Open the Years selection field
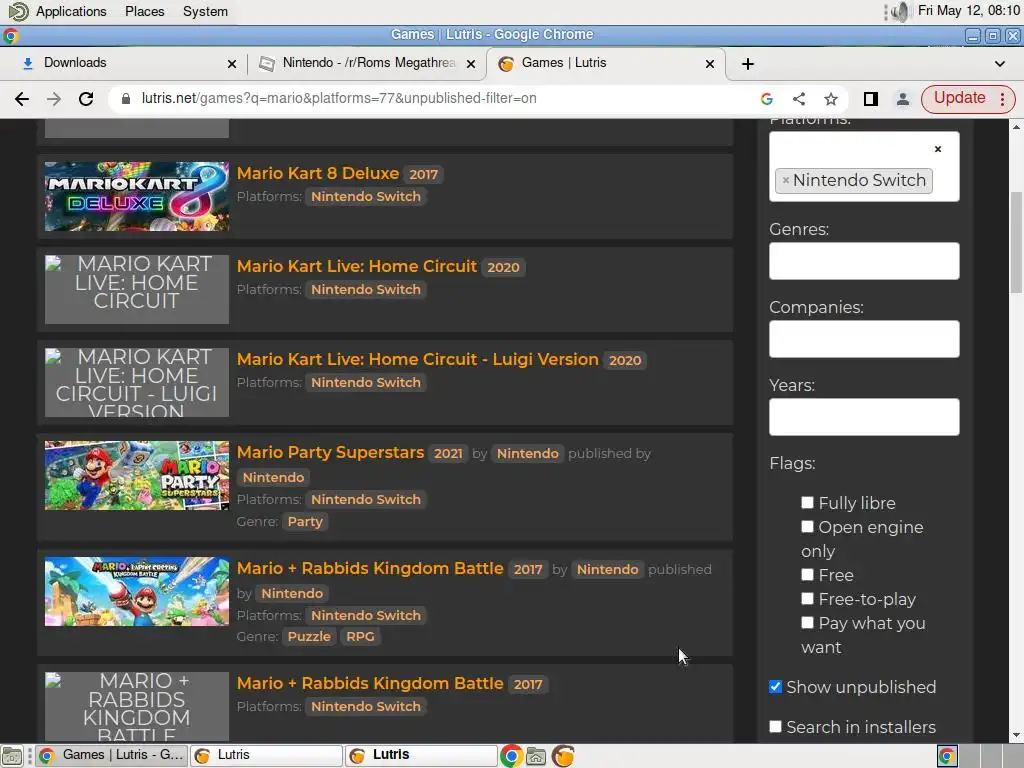The height and width of the screenshot is (768, 1024). click(x=864, y=417)
